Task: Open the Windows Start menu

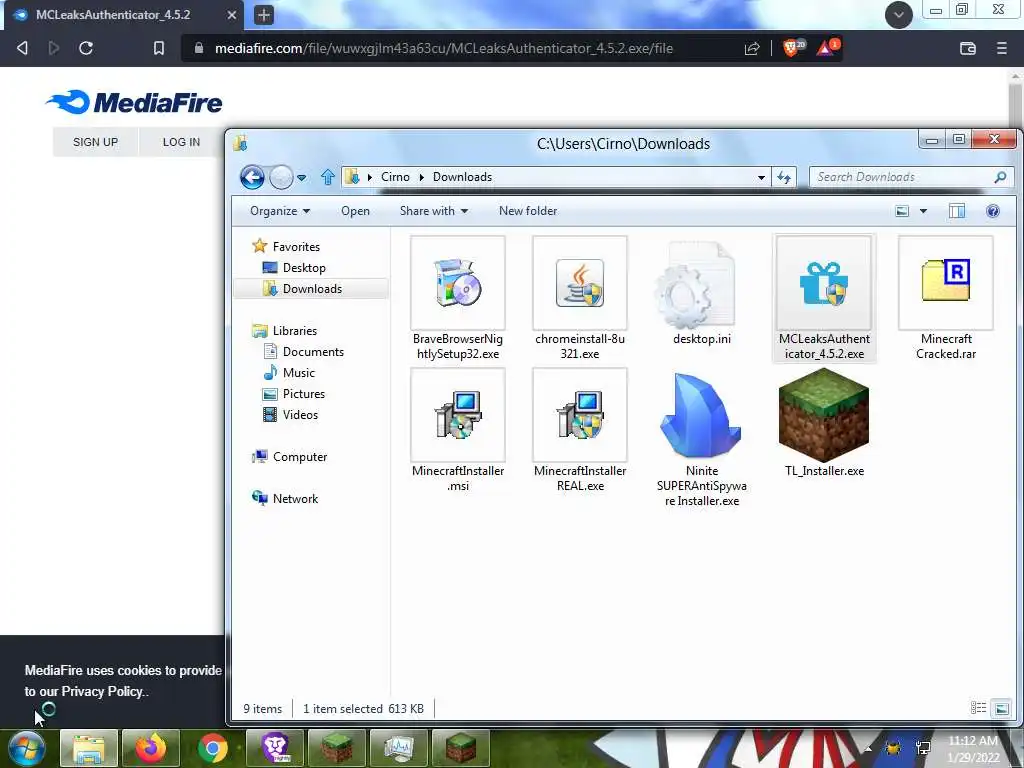Action: (25, 748)
